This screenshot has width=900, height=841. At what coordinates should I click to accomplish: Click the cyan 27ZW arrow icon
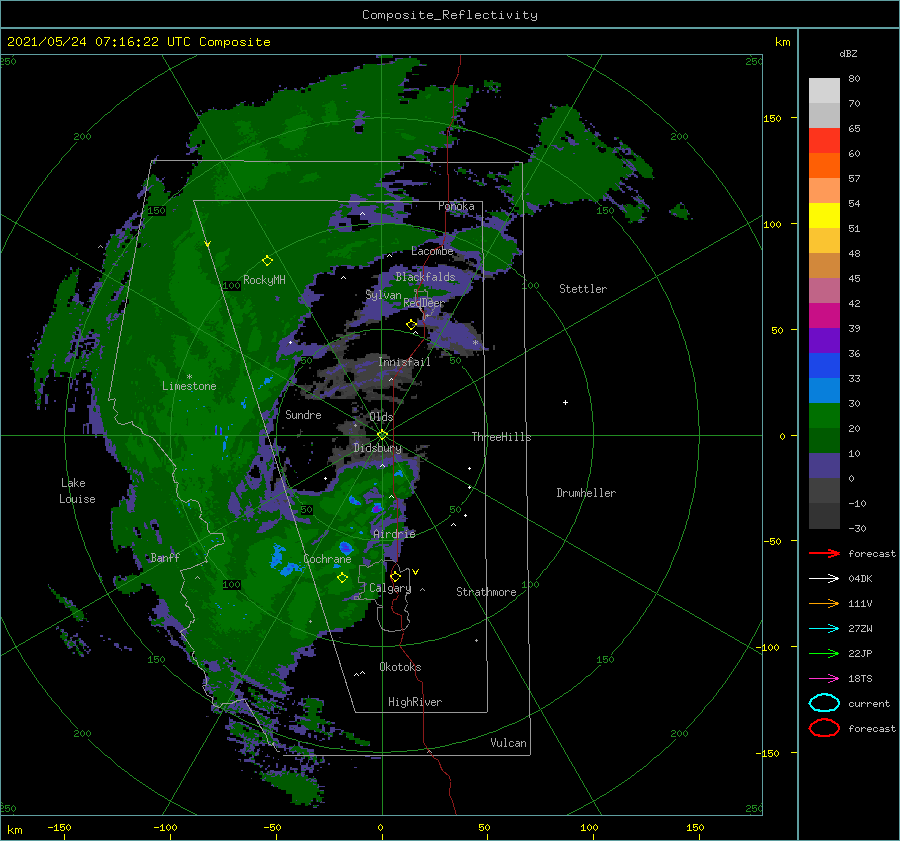pos(824,629)
